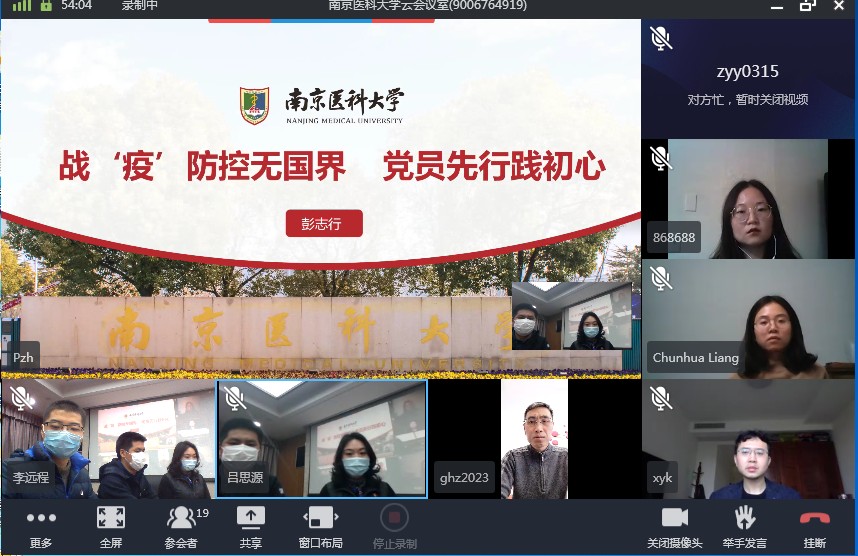Select the xyk participant video
The width and height of the screenshot is (858, 556).
click(x=750, y=439)
